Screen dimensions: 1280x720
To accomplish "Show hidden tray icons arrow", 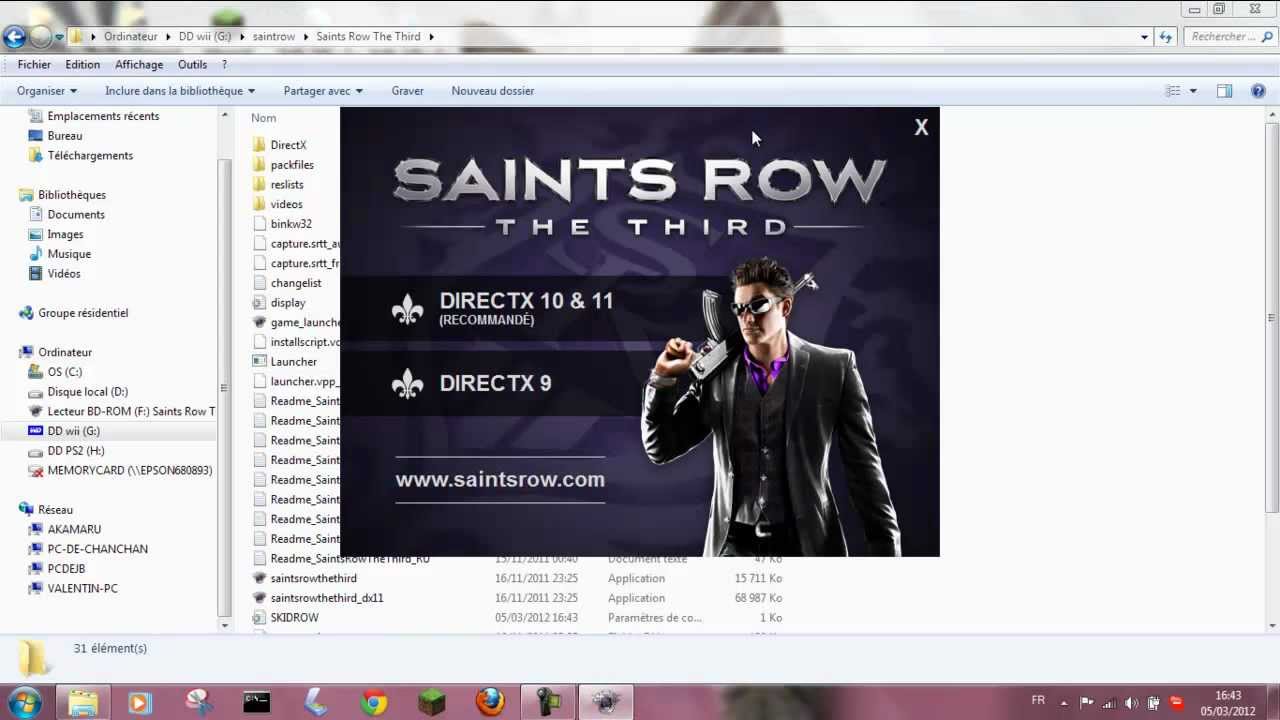I will click(1063, 703).
